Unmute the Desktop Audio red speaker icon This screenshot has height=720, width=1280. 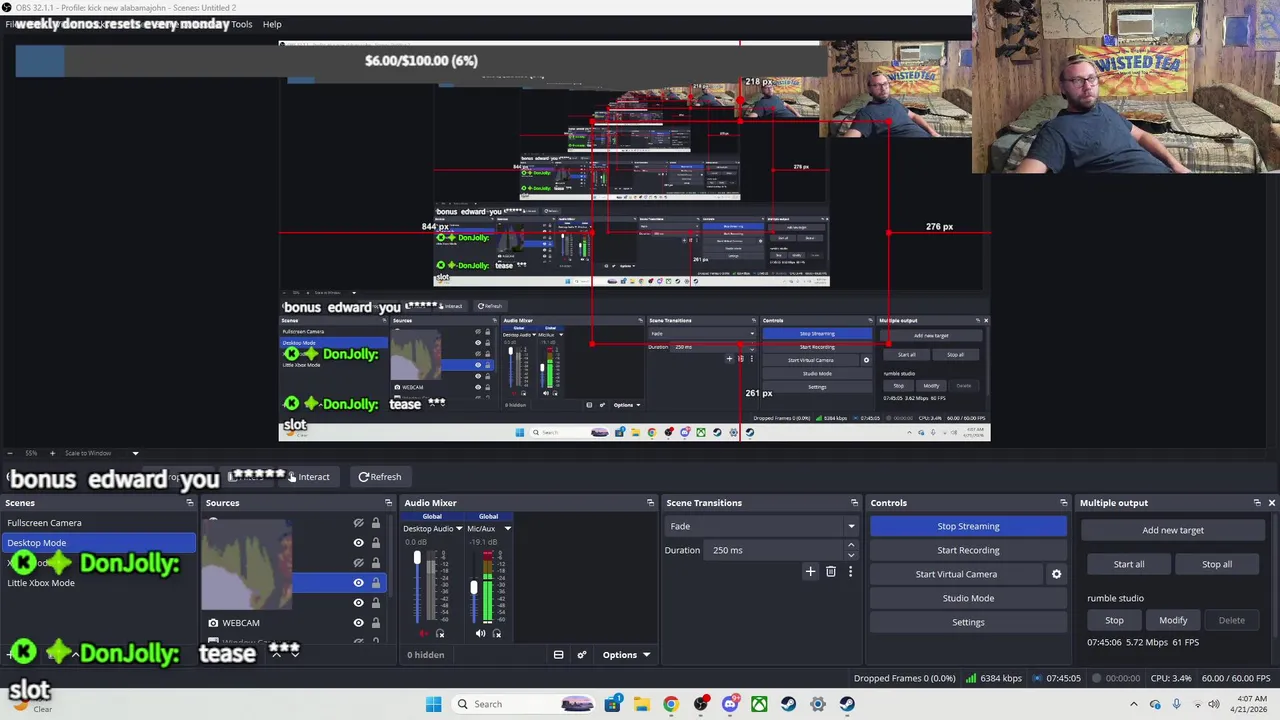(x=422, y=633)
